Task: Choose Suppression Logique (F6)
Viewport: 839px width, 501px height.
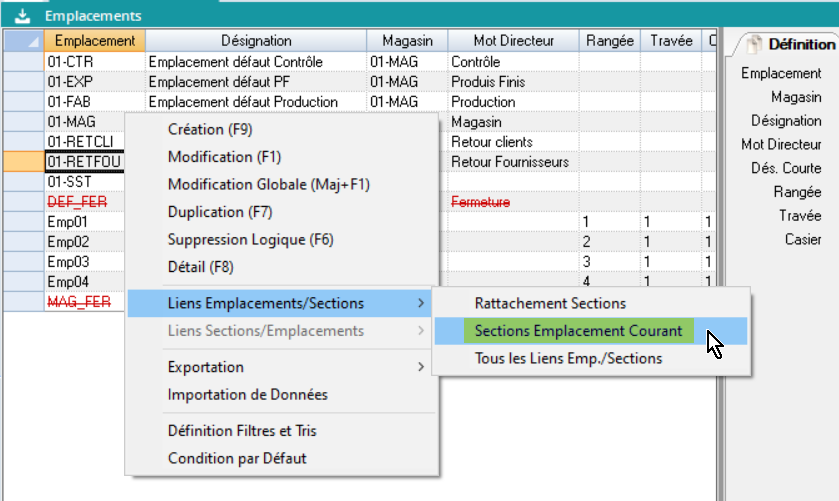Action: click(250, 240)
